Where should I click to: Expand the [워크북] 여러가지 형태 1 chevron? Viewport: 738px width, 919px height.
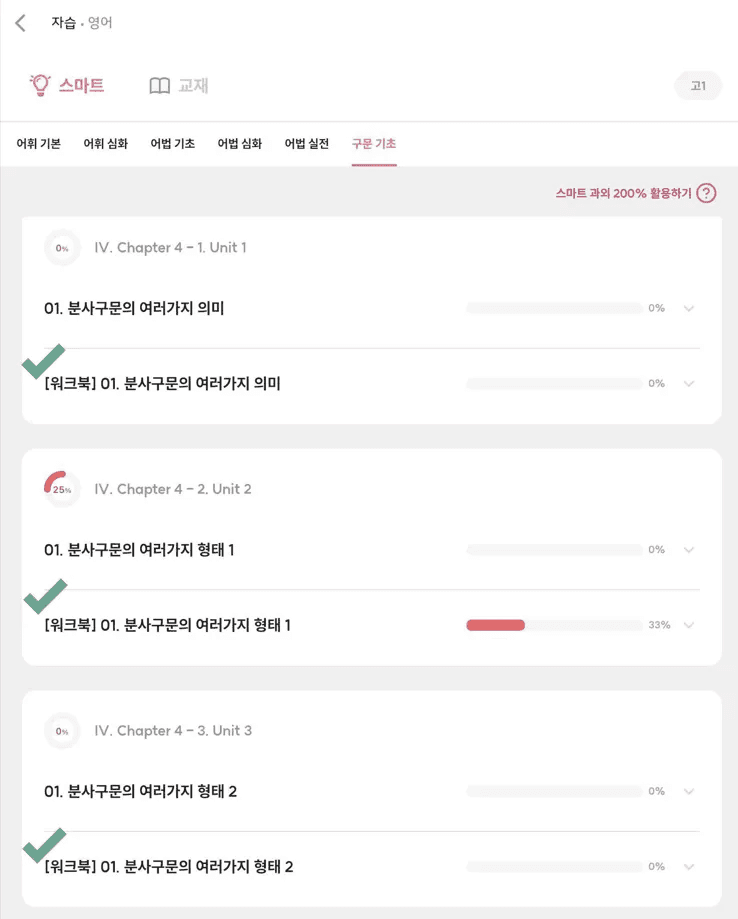[x=688, y=625]
